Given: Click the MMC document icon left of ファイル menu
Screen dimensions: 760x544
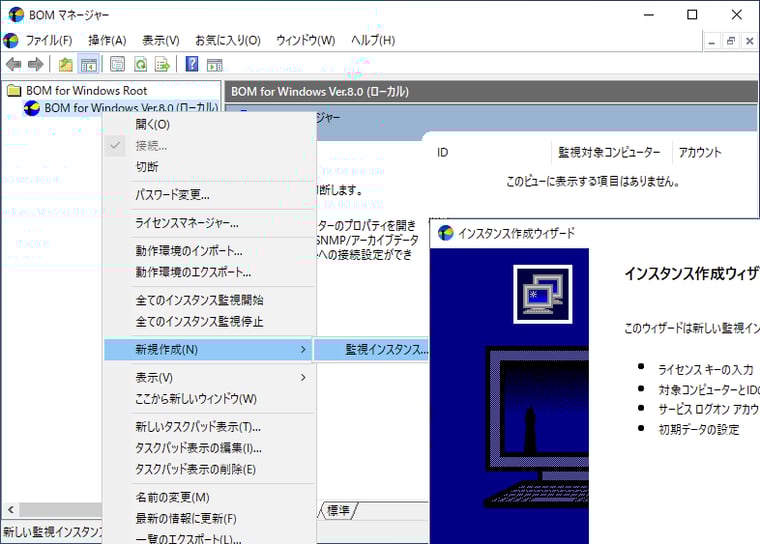Looking at the screenshot, I should (x=11, y=40).
